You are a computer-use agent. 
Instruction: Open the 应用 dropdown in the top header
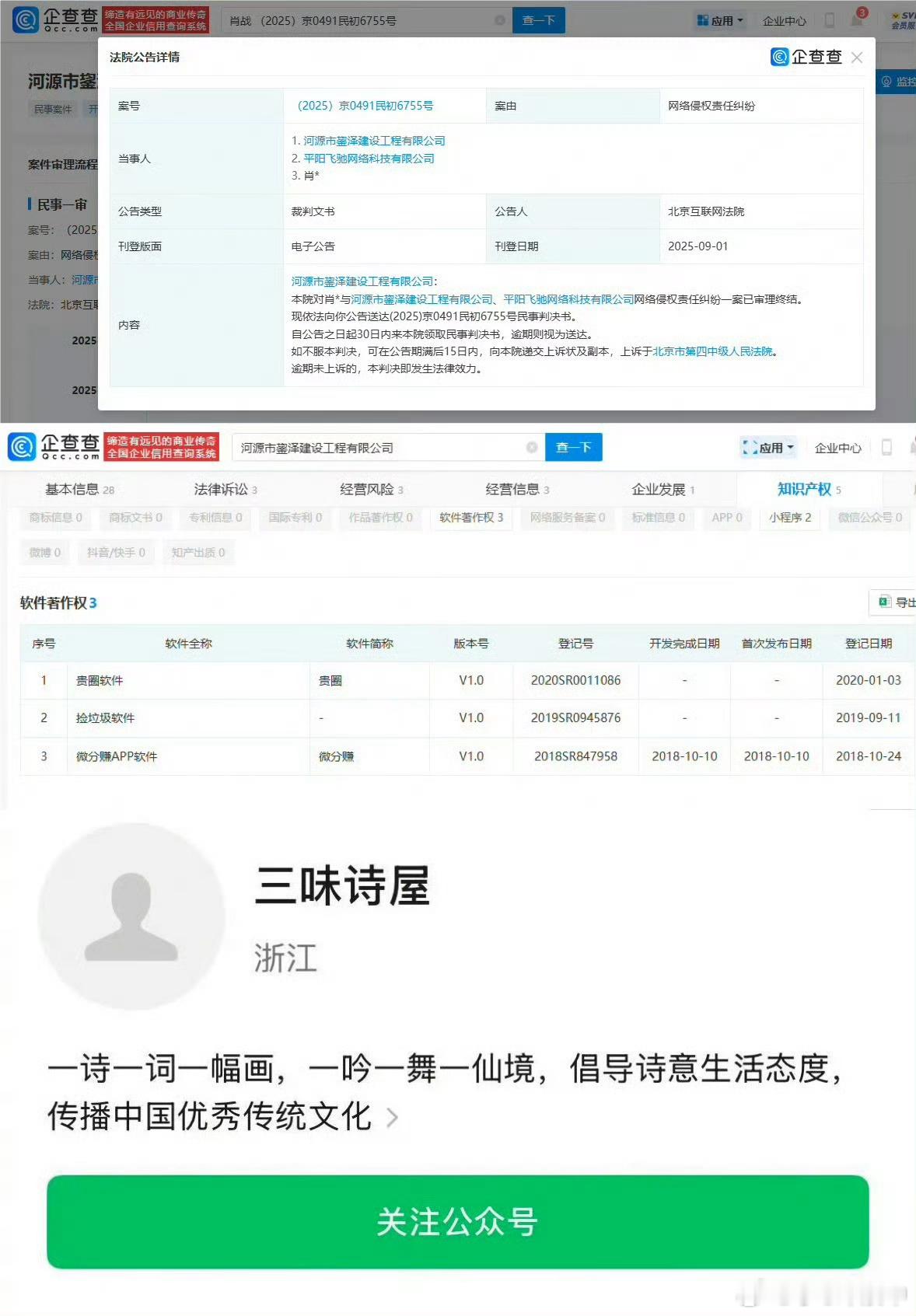coord(720,20)
